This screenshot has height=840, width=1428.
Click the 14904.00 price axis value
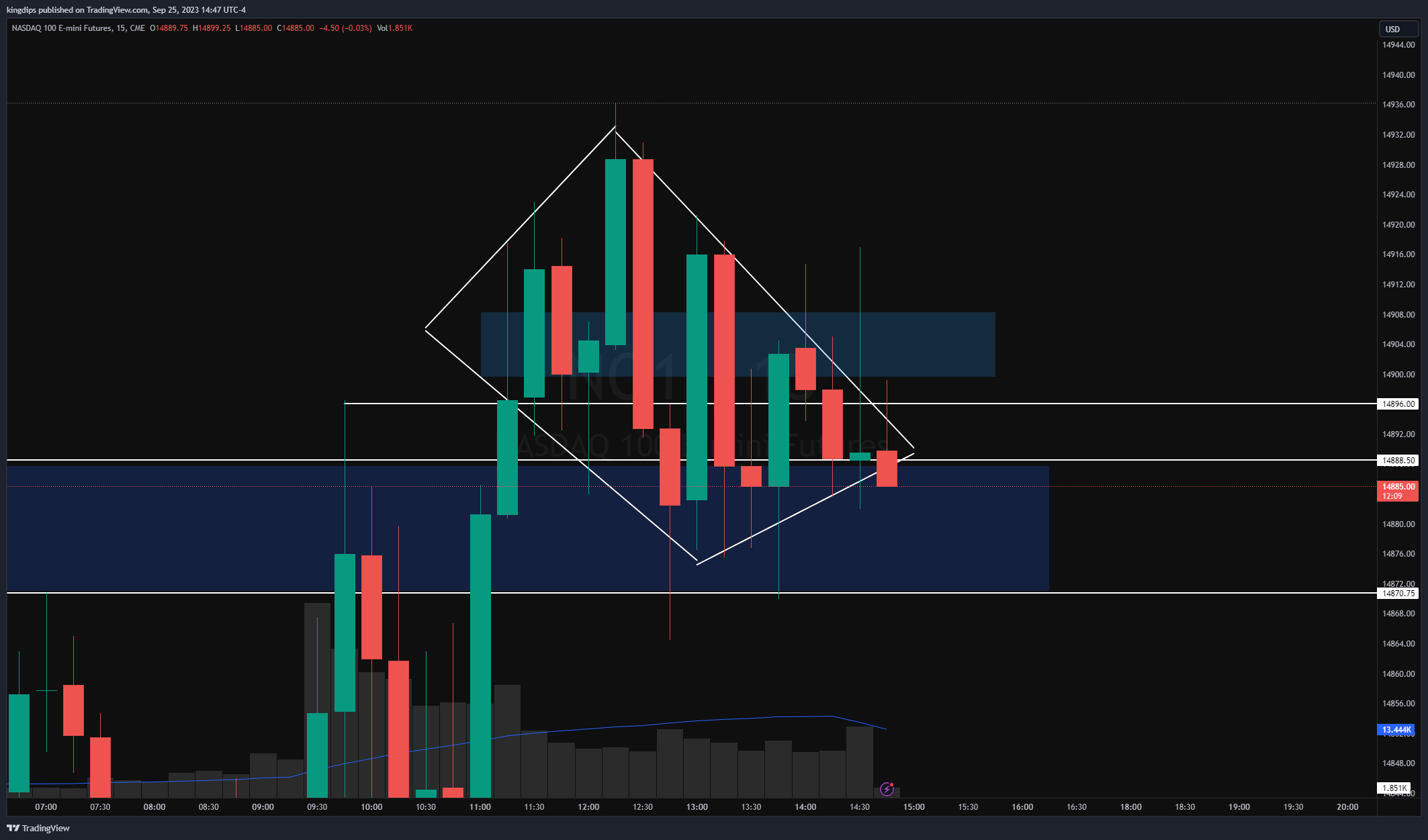click(1398, 344)
